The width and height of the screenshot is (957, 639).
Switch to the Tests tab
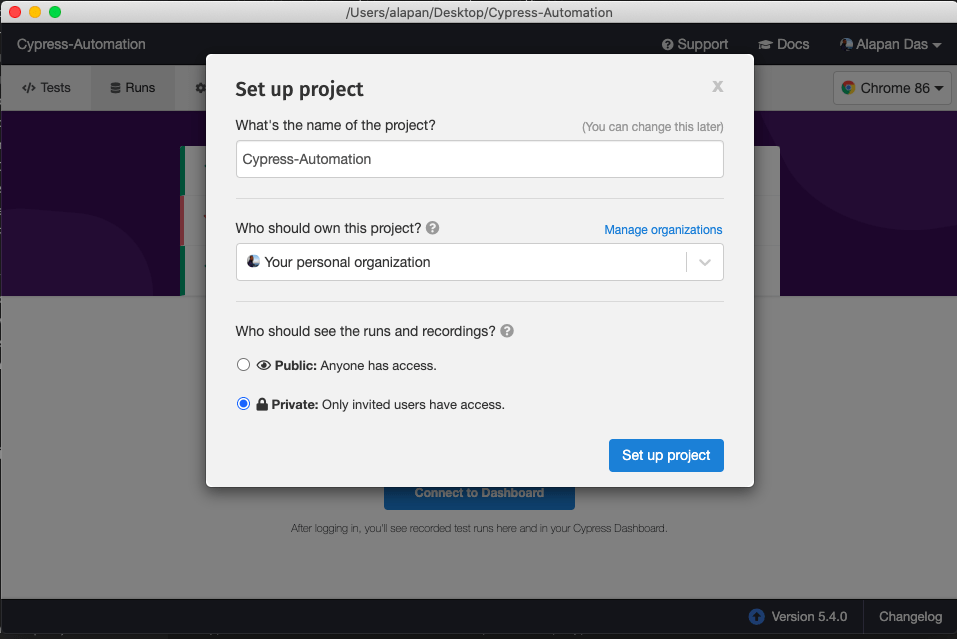point(46,88)
